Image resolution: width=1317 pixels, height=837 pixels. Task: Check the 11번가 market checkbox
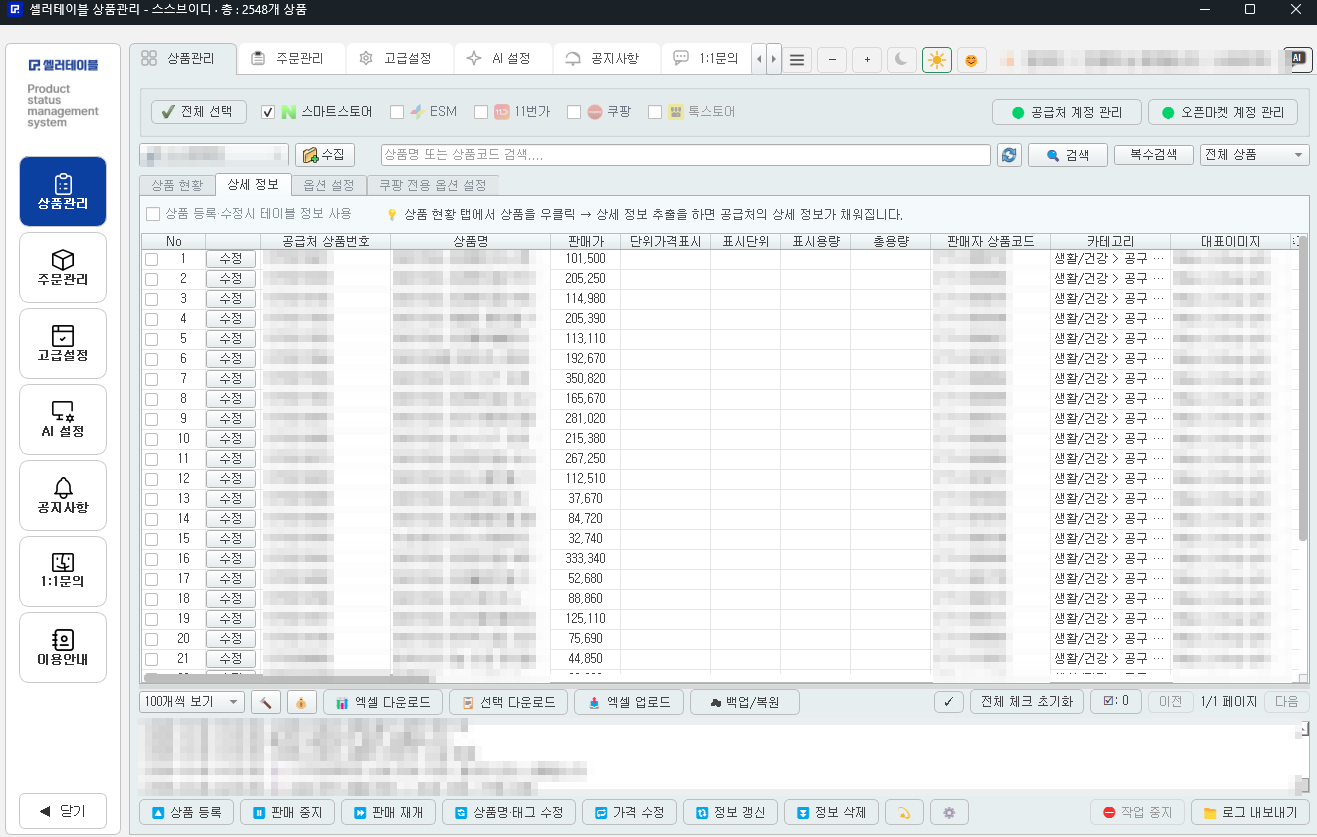pyautogui.click(x=481, y=112)
